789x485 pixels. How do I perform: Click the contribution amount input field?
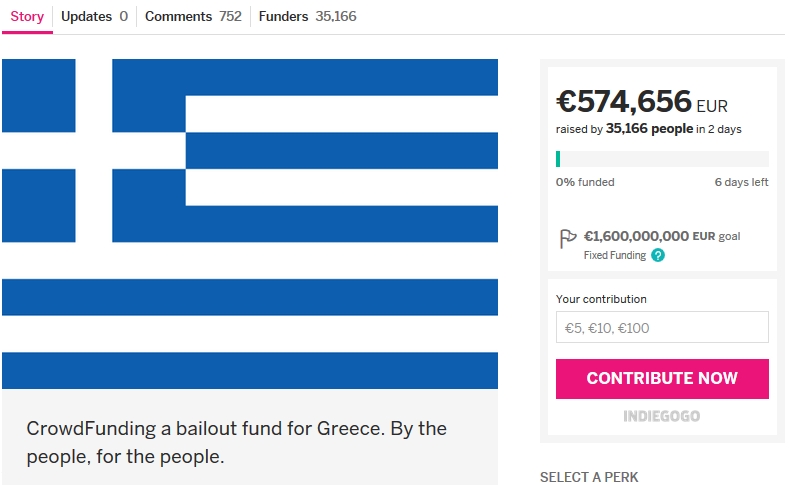662,328
